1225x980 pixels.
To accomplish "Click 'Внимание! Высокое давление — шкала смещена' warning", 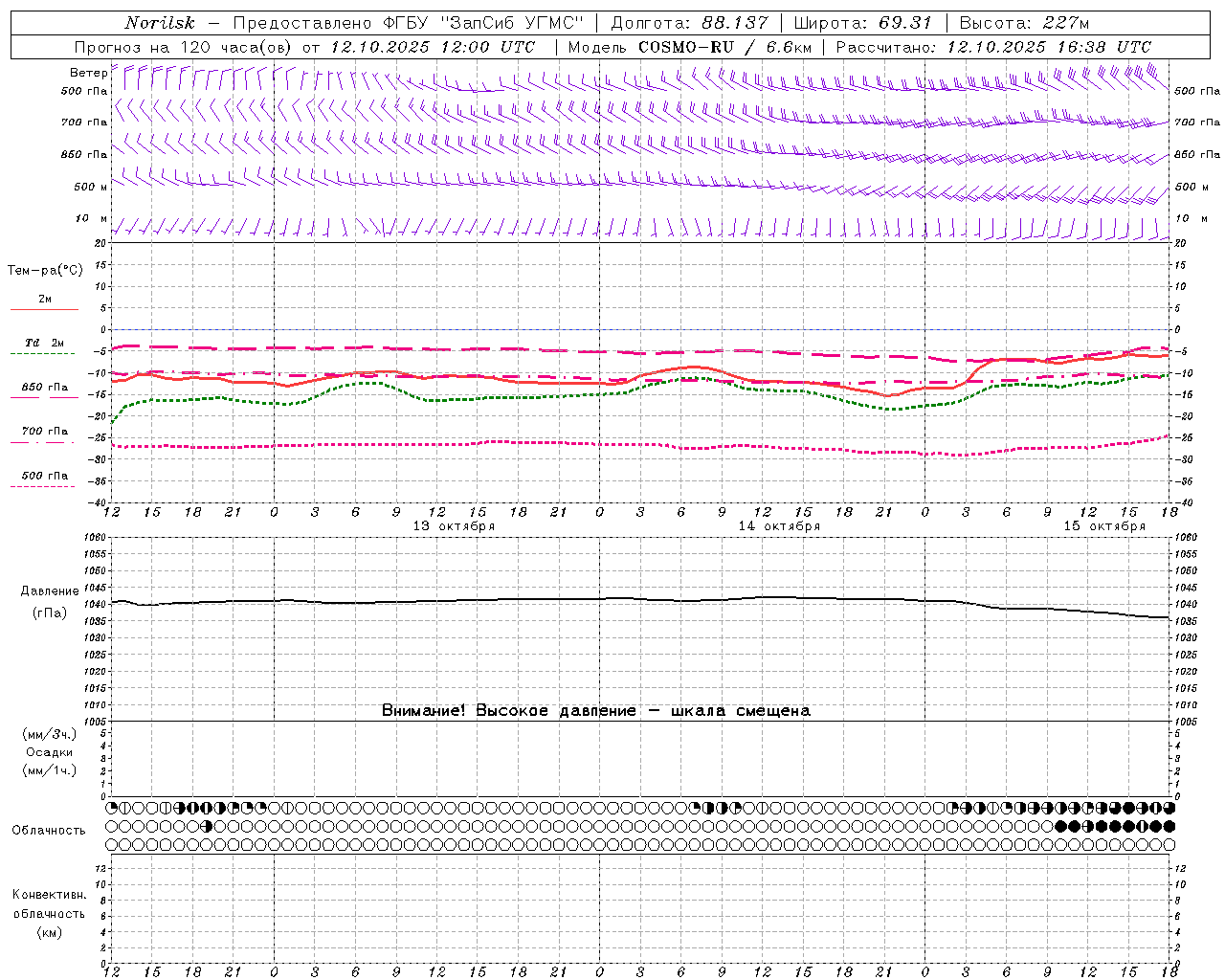I will (596, 710).
